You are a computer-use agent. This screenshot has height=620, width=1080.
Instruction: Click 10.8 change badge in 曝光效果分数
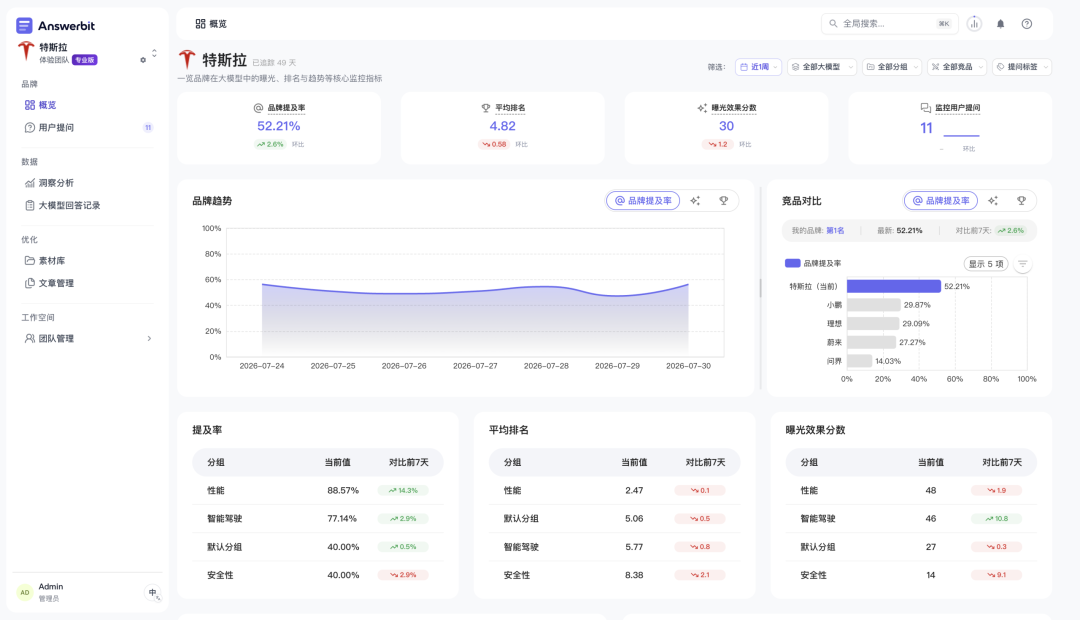pos(997,519)
